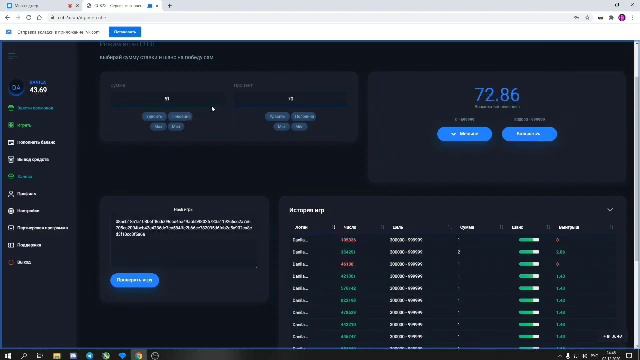The image size is (640, 360).
Task: Click the Мин pill under the Сумма field
Action: click(x=158, y=127)
